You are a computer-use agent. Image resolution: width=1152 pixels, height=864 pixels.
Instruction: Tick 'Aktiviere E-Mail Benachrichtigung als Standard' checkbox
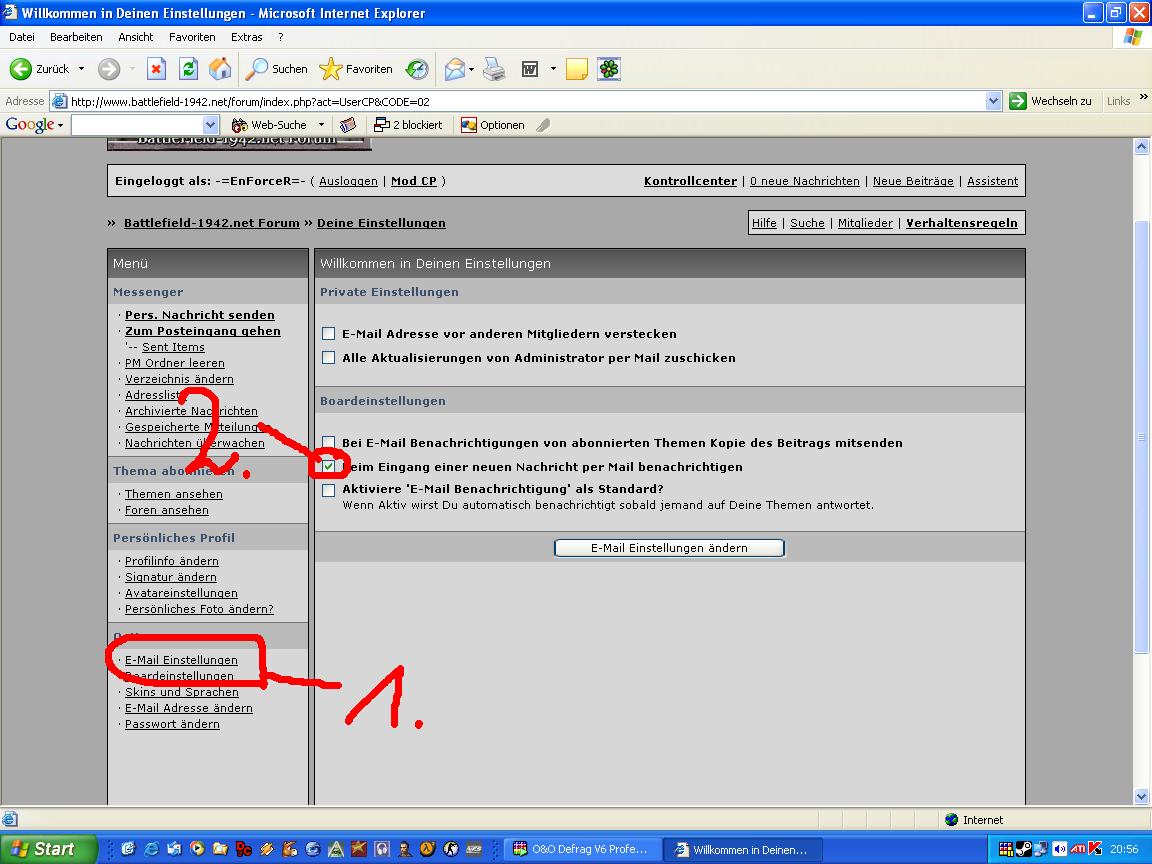point(328,490)
